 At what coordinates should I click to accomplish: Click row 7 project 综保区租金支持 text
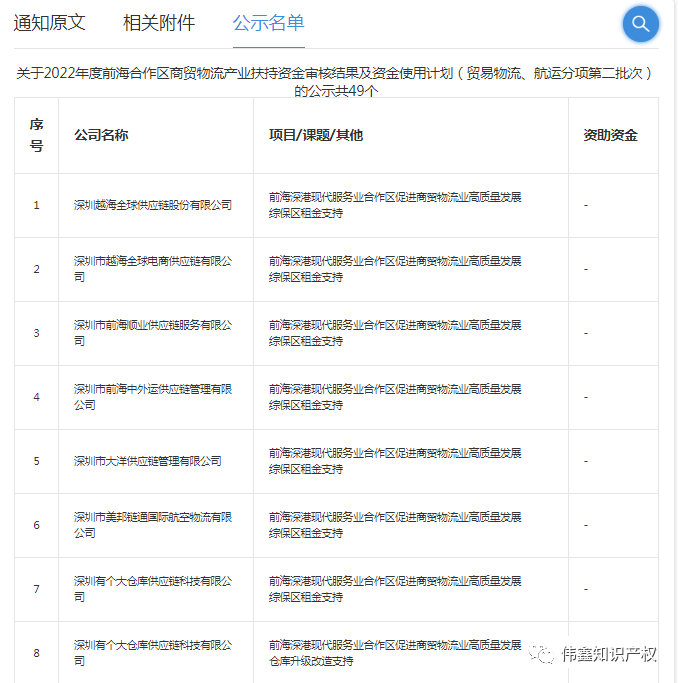tap(306, 597)
